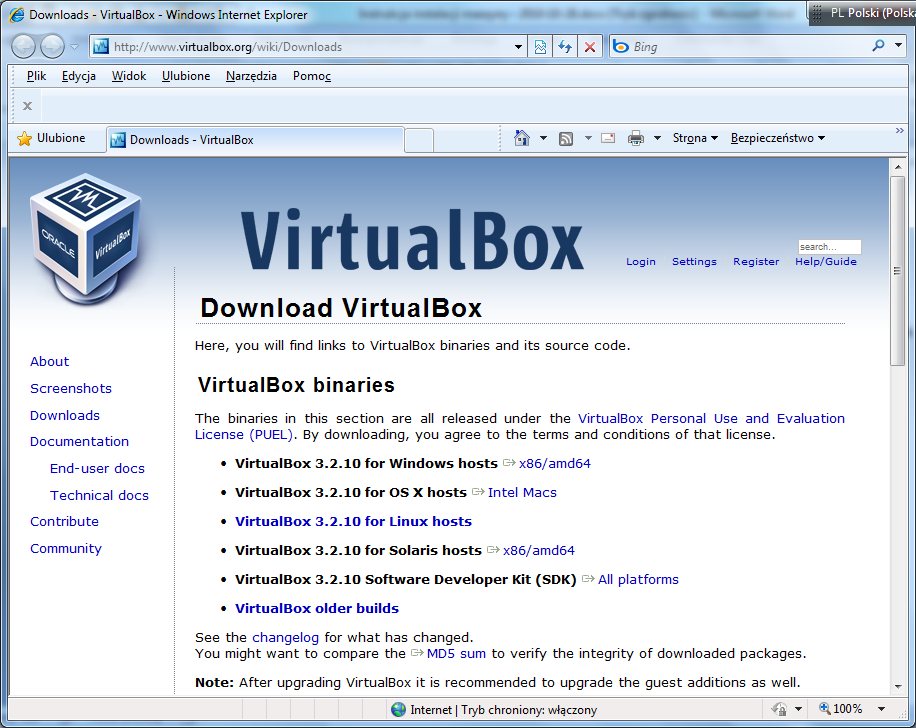Open the Ulubione menu in menu bar
The height and width of the screenshot is (728, 916).
186,76
